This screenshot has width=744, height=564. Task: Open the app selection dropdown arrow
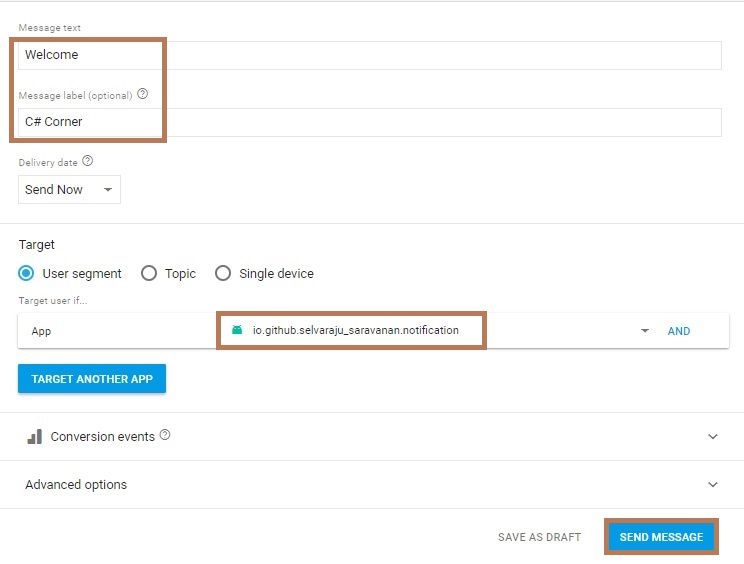coord(645,331)
